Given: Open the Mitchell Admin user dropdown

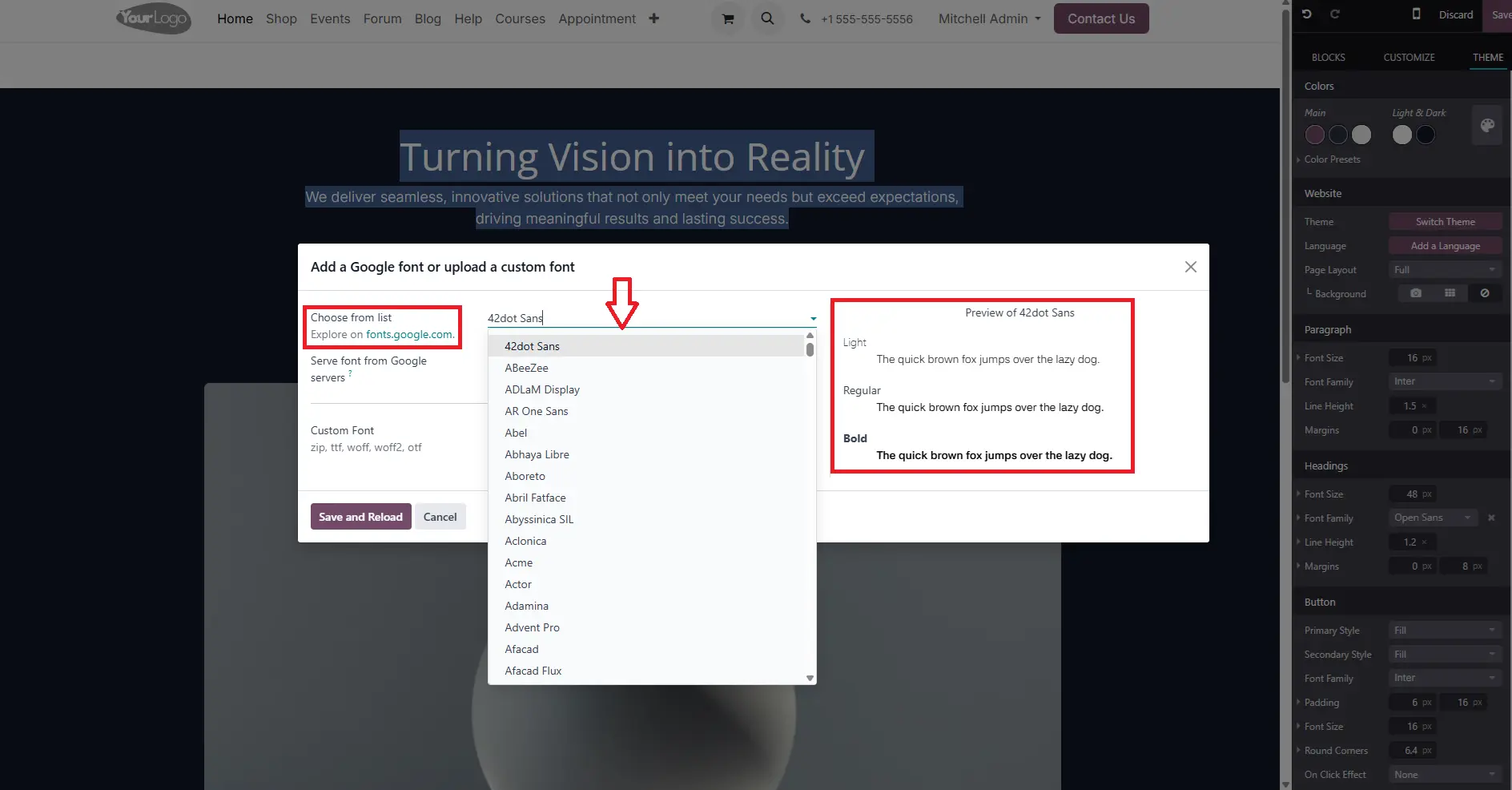Looking at the screenshot, I should click(x=989, y=18).
